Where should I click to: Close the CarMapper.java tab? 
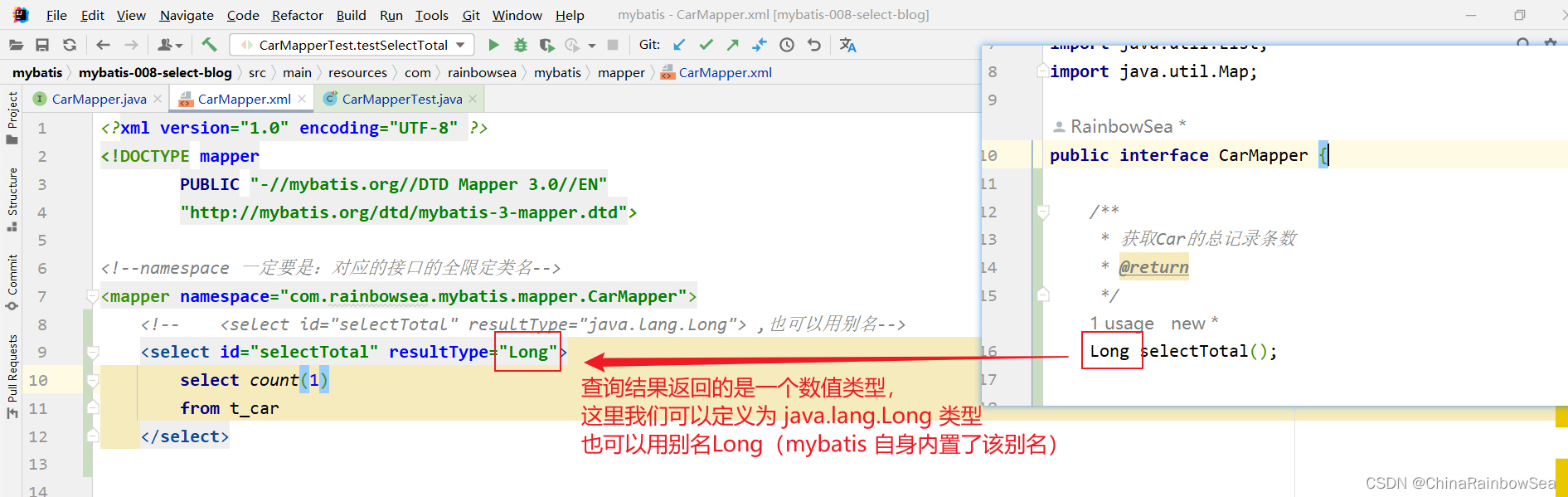pyautogui.click(x=158, y=99)
